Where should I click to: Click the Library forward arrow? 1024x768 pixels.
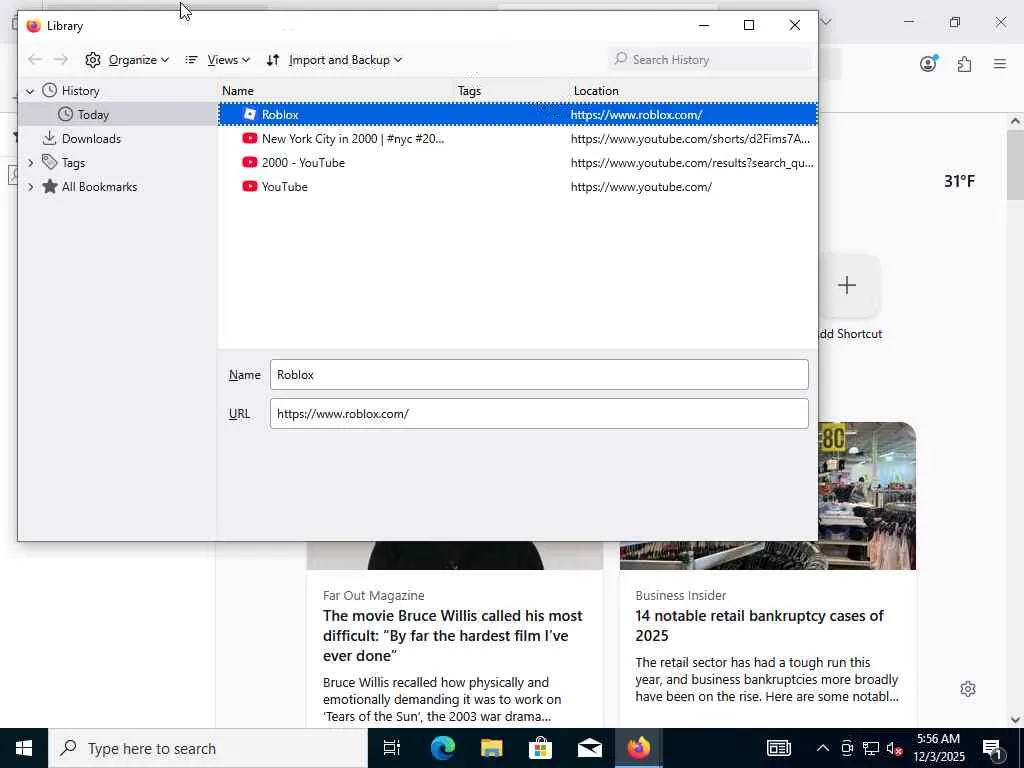click(61, 60)
